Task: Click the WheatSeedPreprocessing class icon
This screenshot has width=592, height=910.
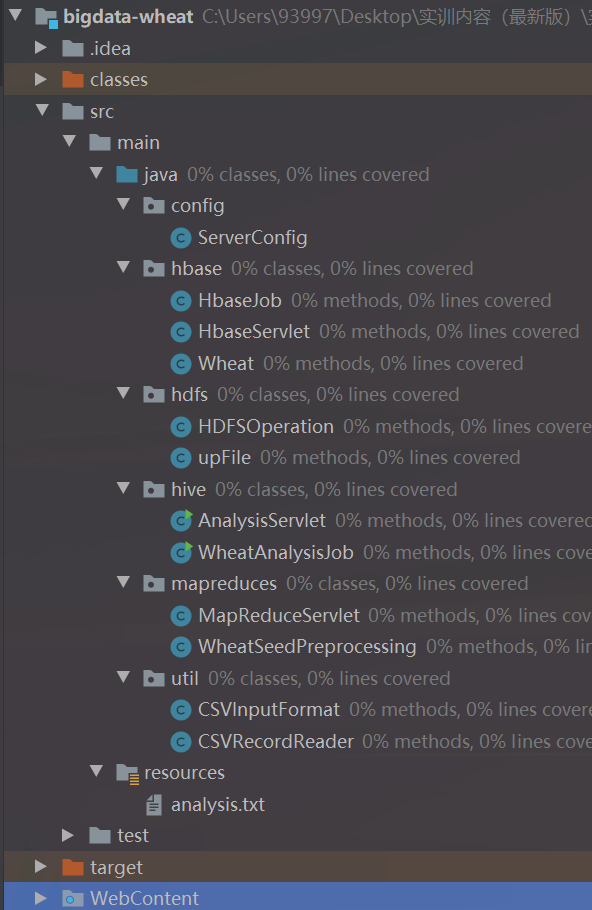Action: tap(181, 647)
